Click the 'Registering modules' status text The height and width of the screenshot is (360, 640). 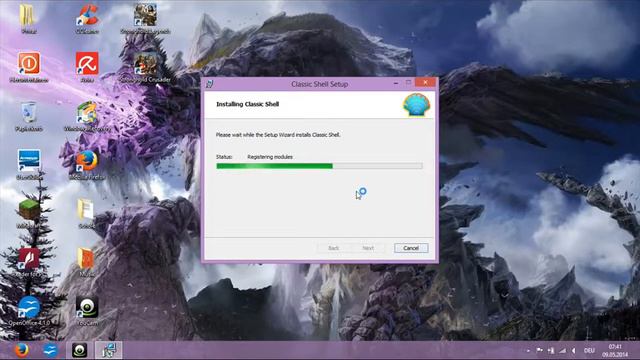(x=270, y=157)
